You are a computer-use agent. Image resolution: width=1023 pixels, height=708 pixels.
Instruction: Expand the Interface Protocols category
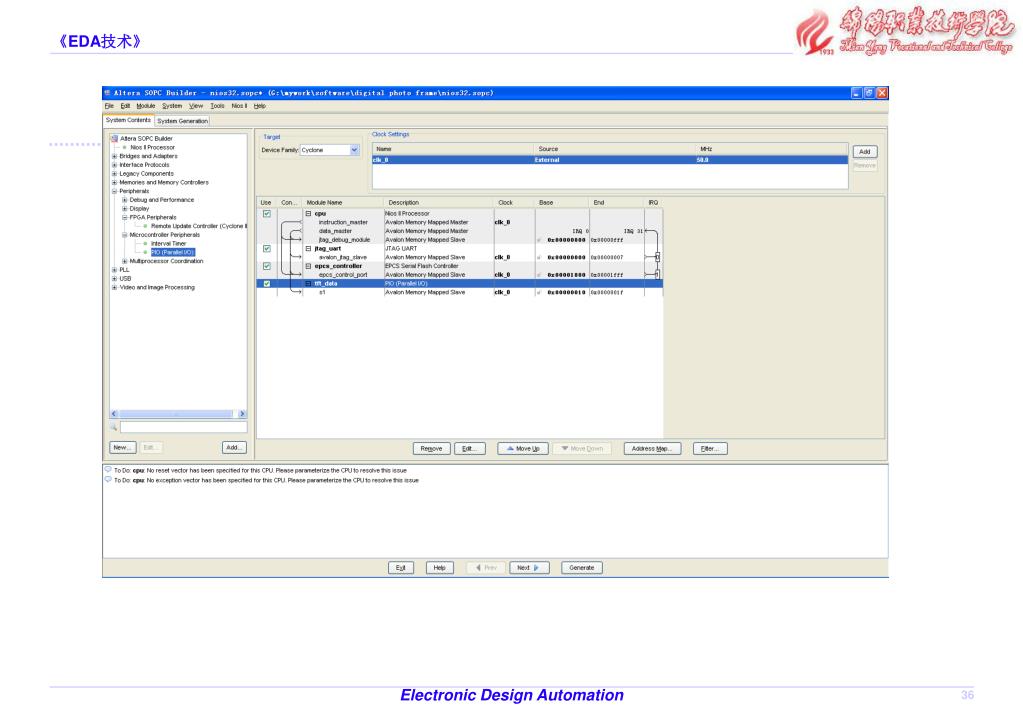[115, 165]
